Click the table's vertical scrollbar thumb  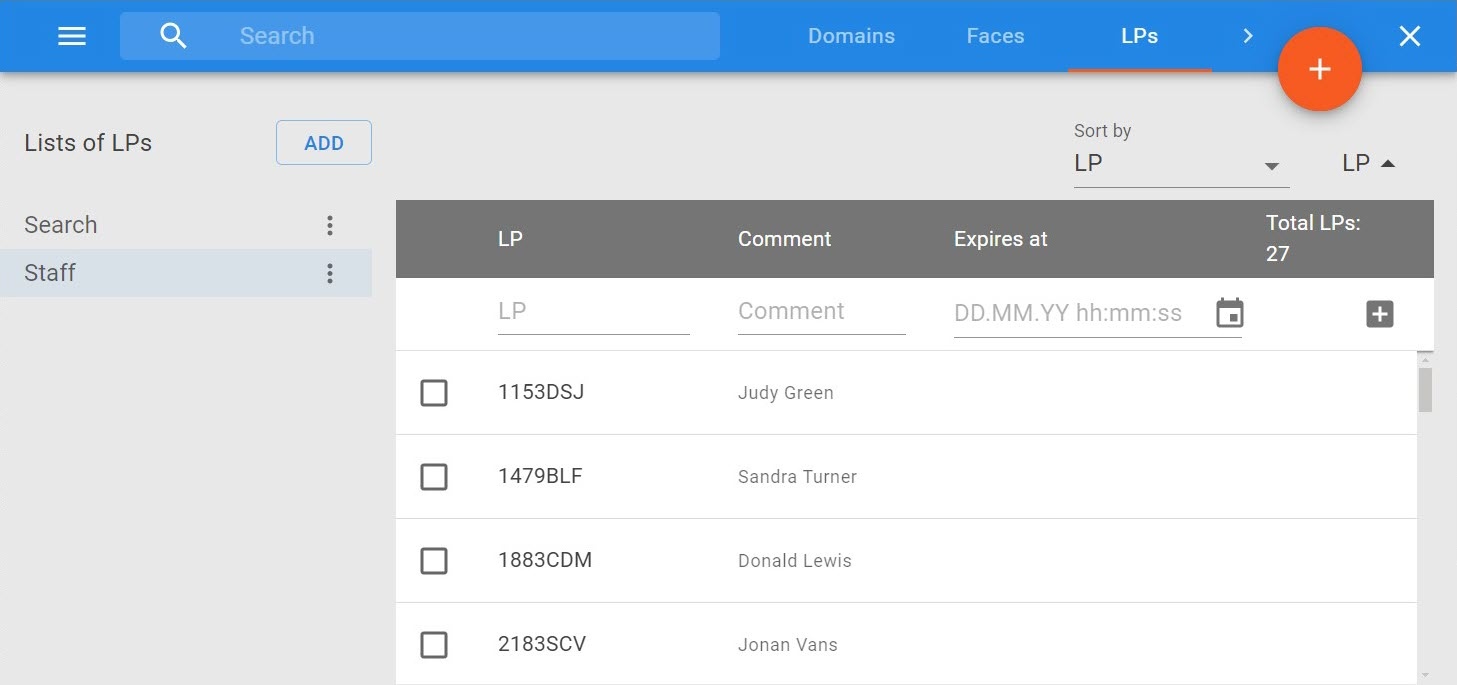(x=1425, y=390)
